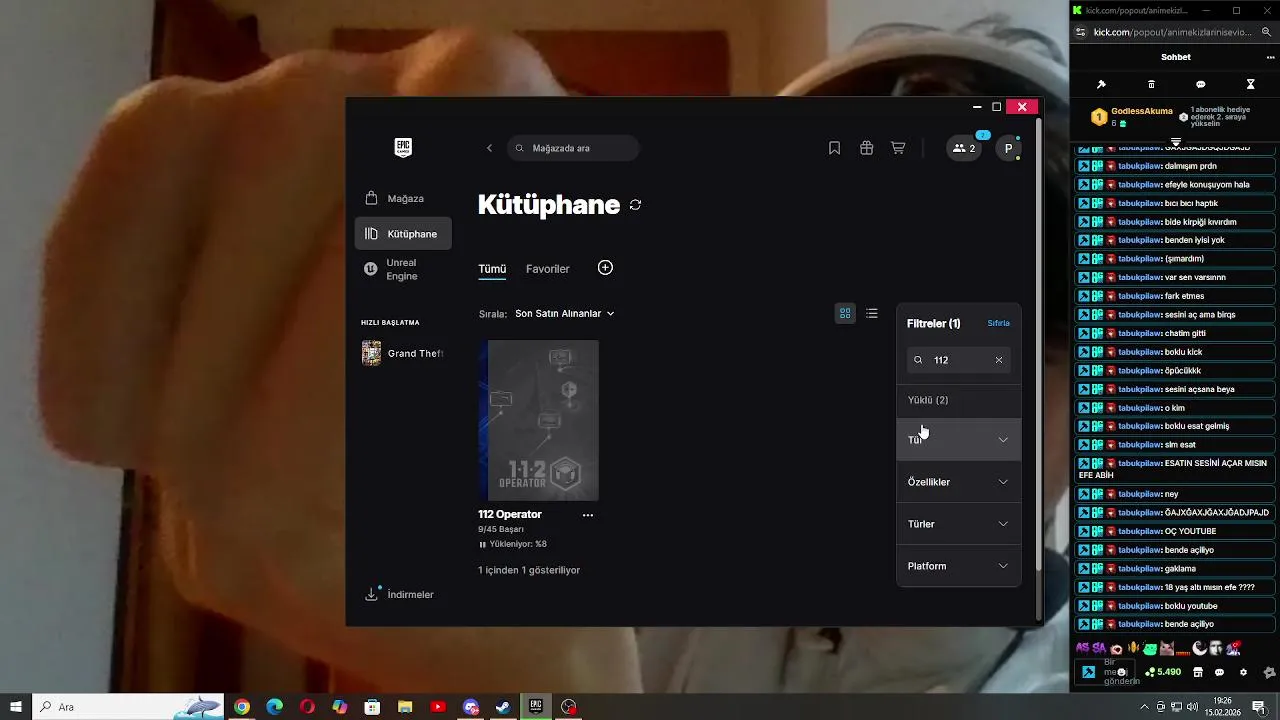The width and height of the screenshot is (1280, 720).
Task: Go back with the arrow next to search
Action: (489, 148)
